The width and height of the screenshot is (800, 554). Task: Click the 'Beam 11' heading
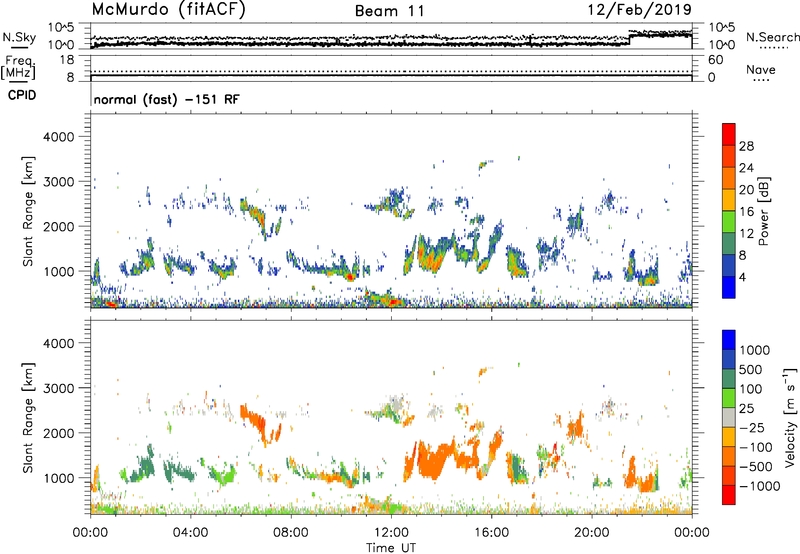(390, 11)
